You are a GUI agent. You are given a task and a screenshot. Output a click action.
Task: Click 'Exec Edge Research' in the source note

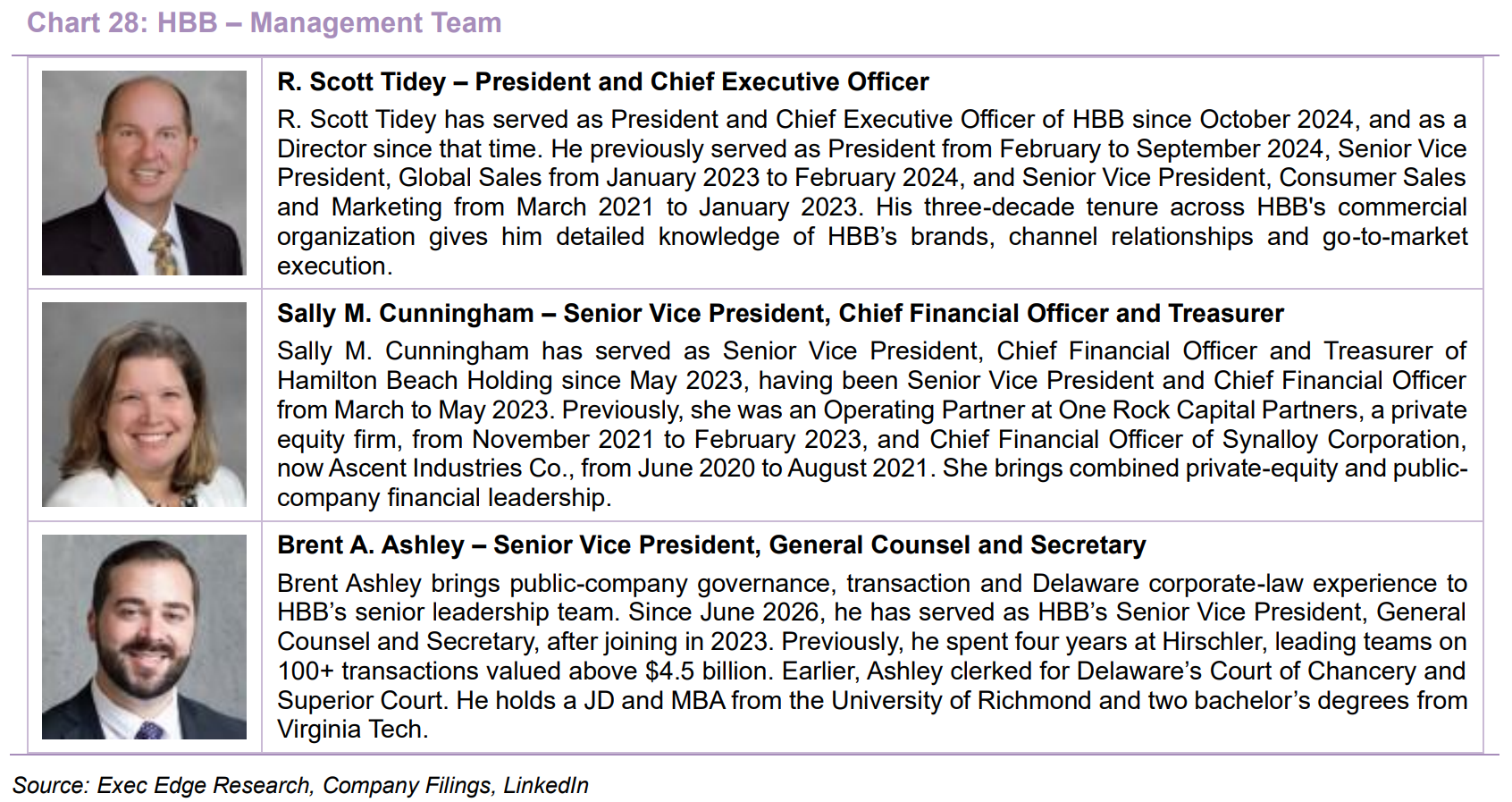tap(205, 785)
